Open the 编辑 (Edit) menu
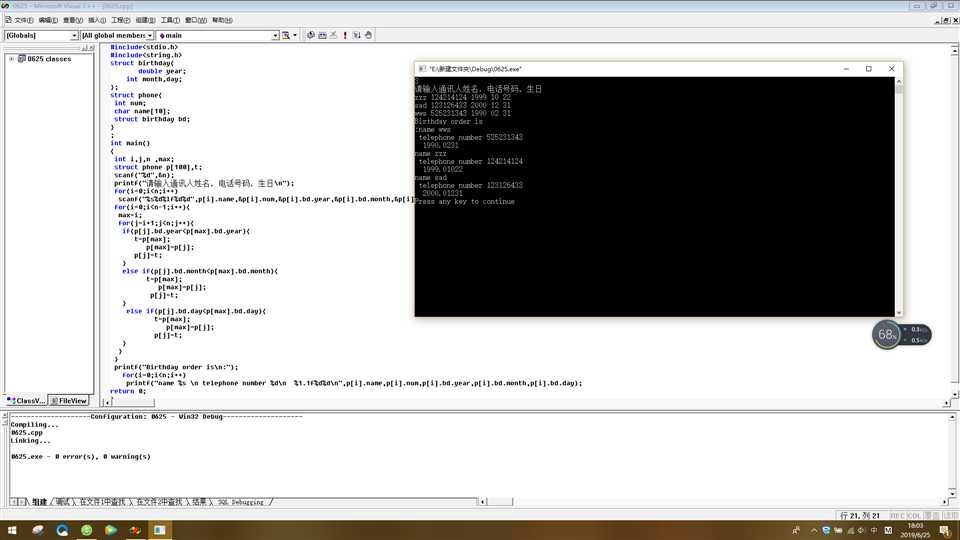960x540 pixels. pyautogui.click(x=48, y=20)
